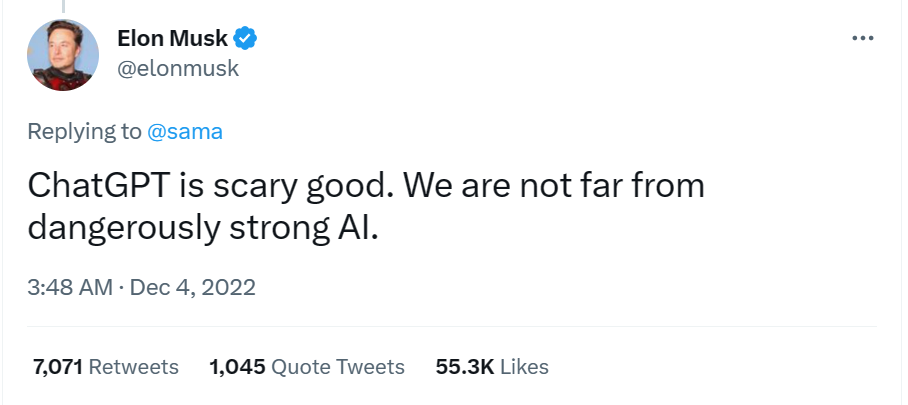Open the @elonmusk handle link
Screen dimensions: 908x405
click(x=178, y=68)
